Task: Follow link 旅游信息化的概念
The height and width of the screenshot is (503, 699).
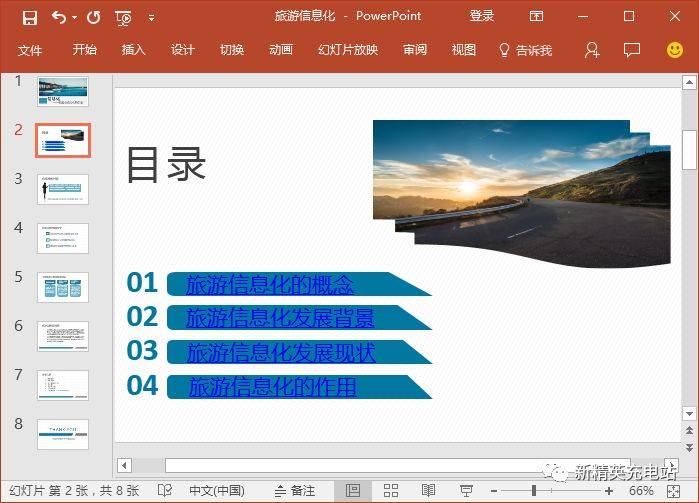Action: coord(270,284)
